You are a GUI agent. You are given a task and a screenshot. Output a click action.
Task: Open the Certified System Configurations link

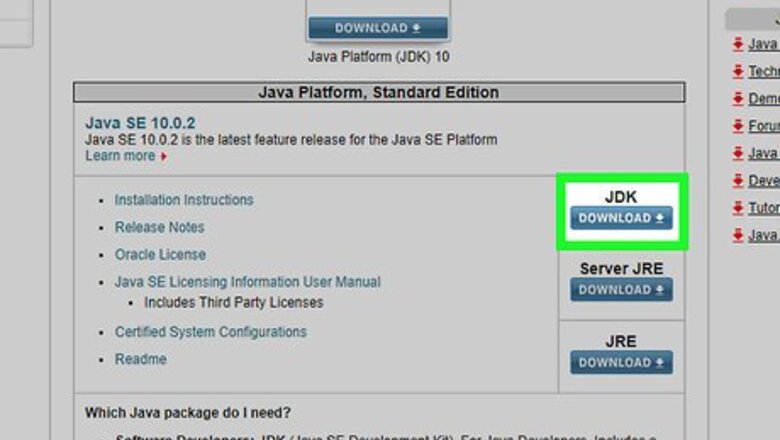pos(211,332)
